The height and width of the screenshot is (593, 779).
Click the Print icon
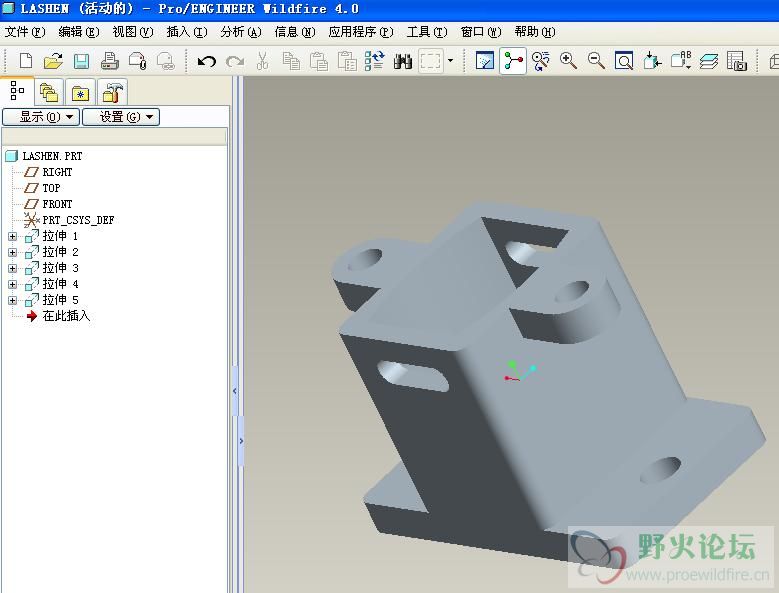pos(109,61)
